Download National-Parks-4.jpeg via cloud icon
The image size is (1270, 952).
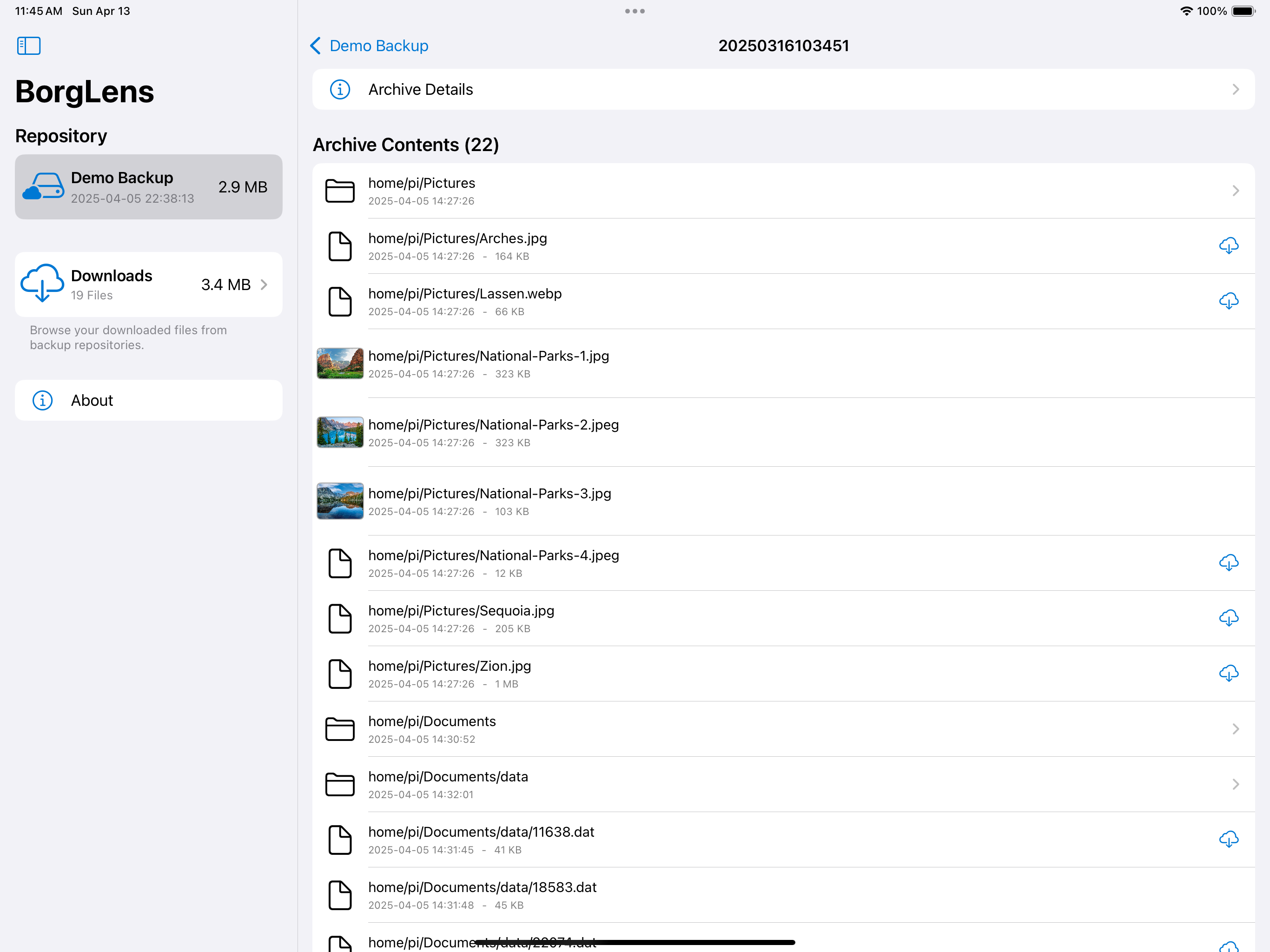[x=1229, y=563]
